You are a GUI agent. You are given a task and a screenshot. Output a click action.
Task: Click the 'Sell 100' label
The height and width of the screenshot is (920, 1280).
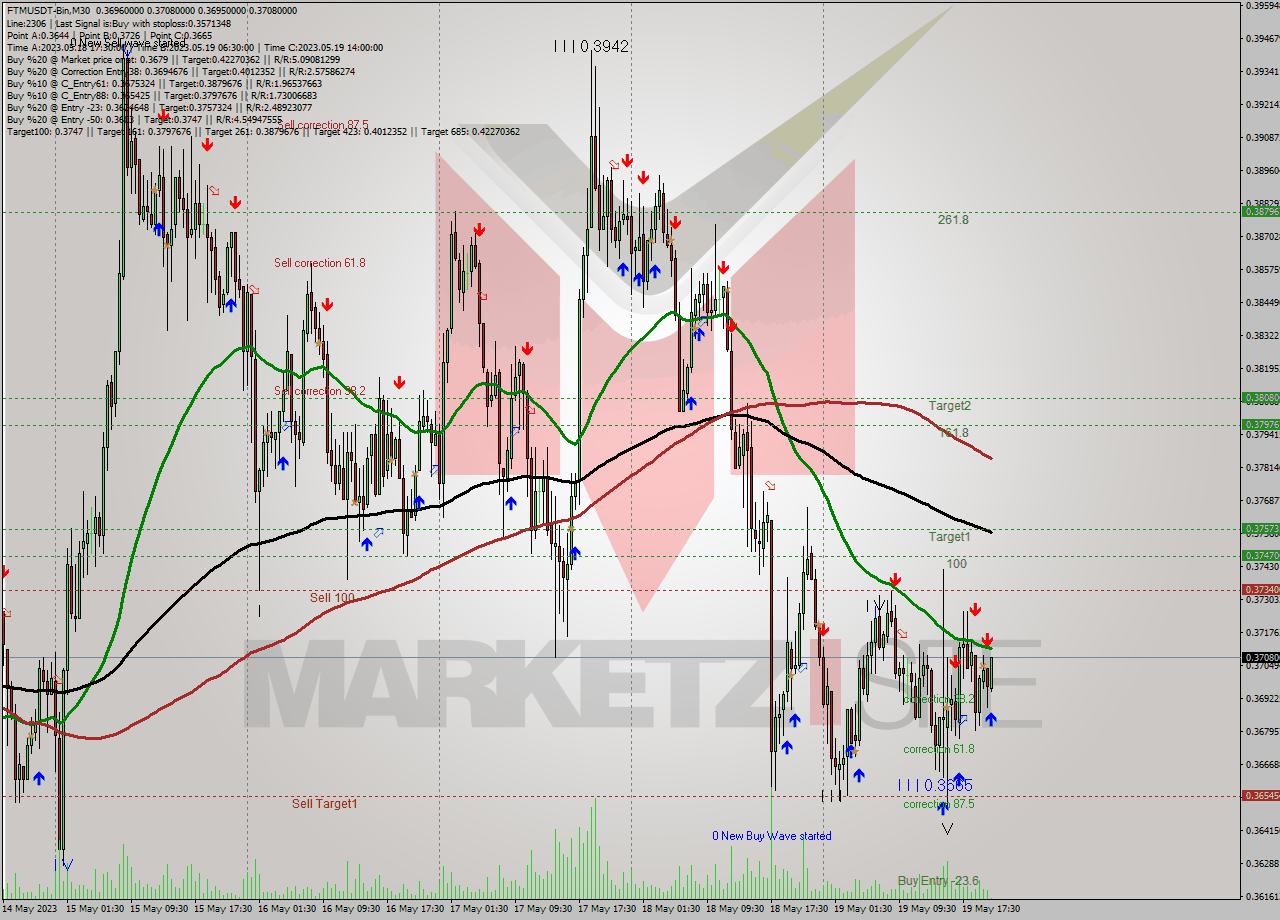coord(332,597)
